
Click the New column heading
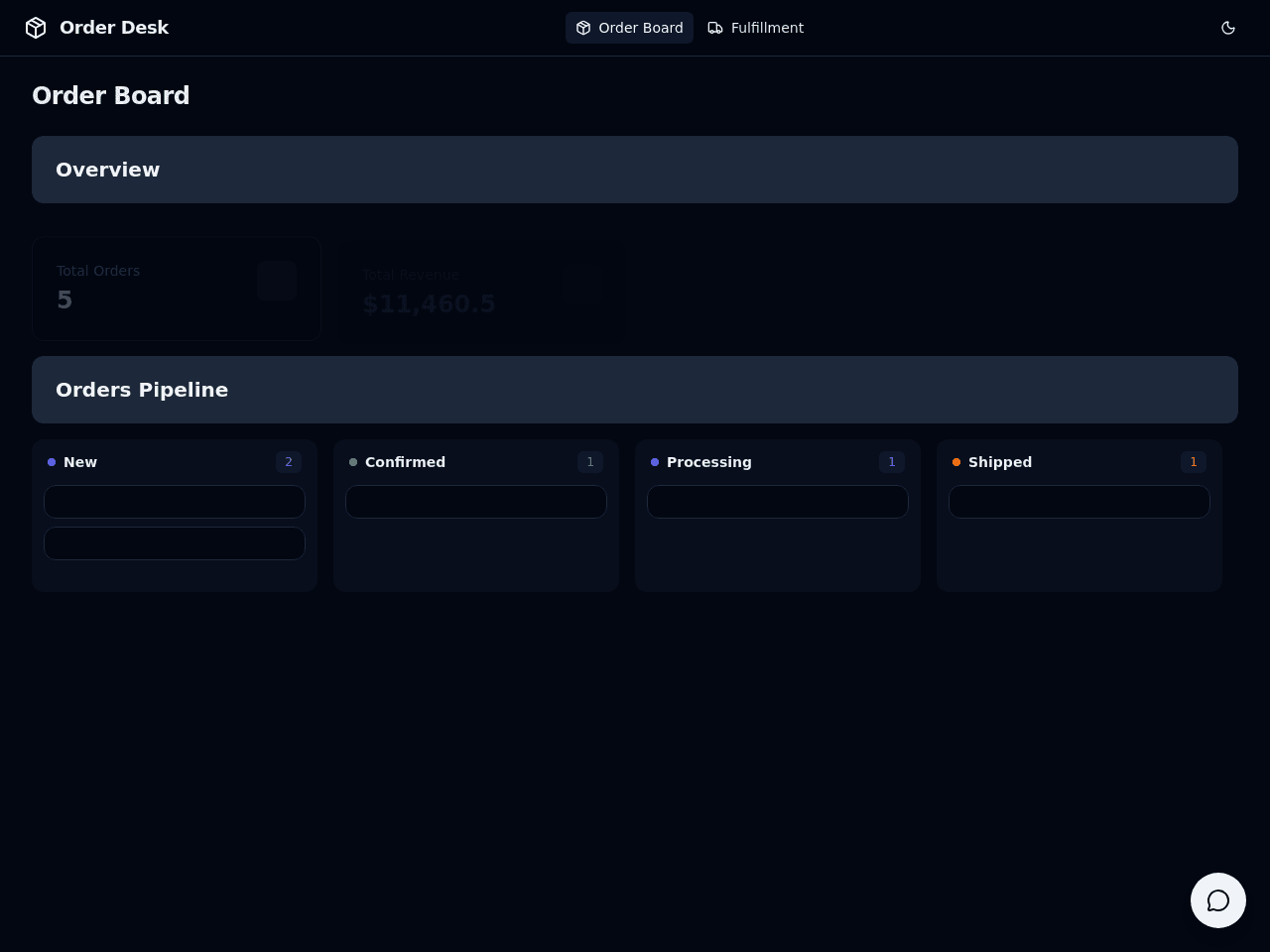click(x=80, y=462)
